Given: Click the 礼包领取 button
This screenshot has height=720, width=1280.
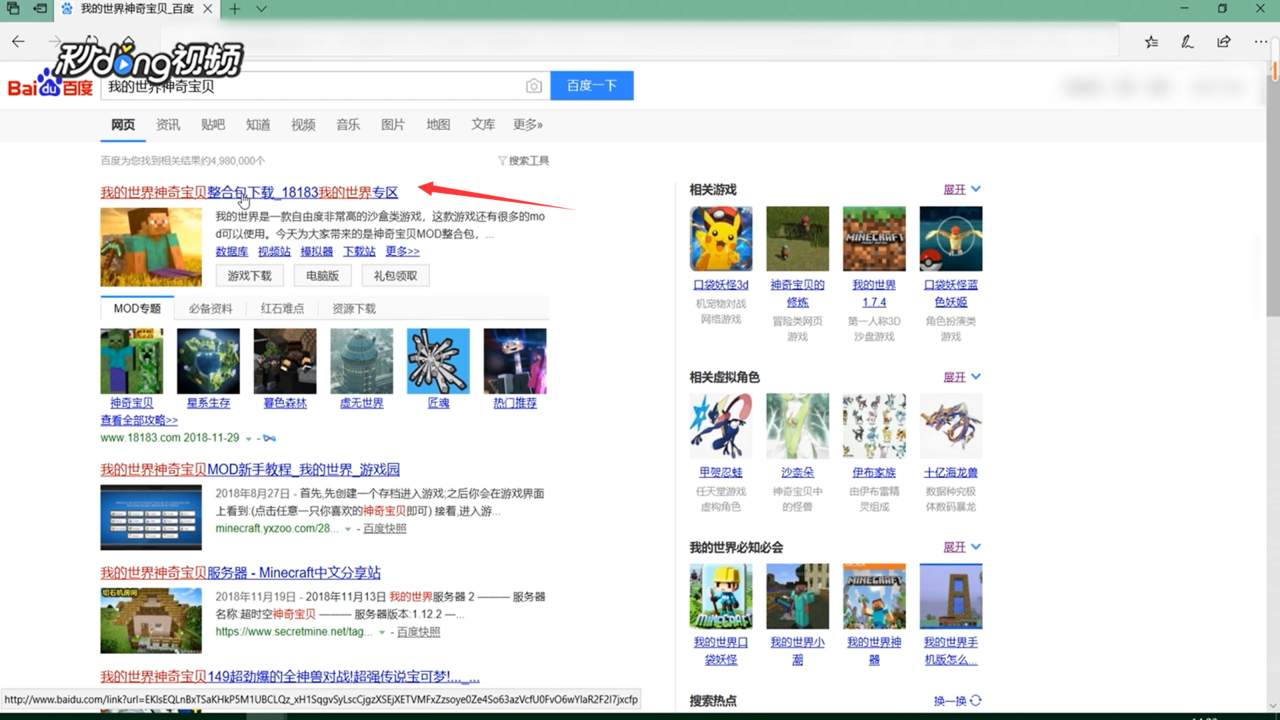Looking at the screenshot, I should (x=396, y=276).
